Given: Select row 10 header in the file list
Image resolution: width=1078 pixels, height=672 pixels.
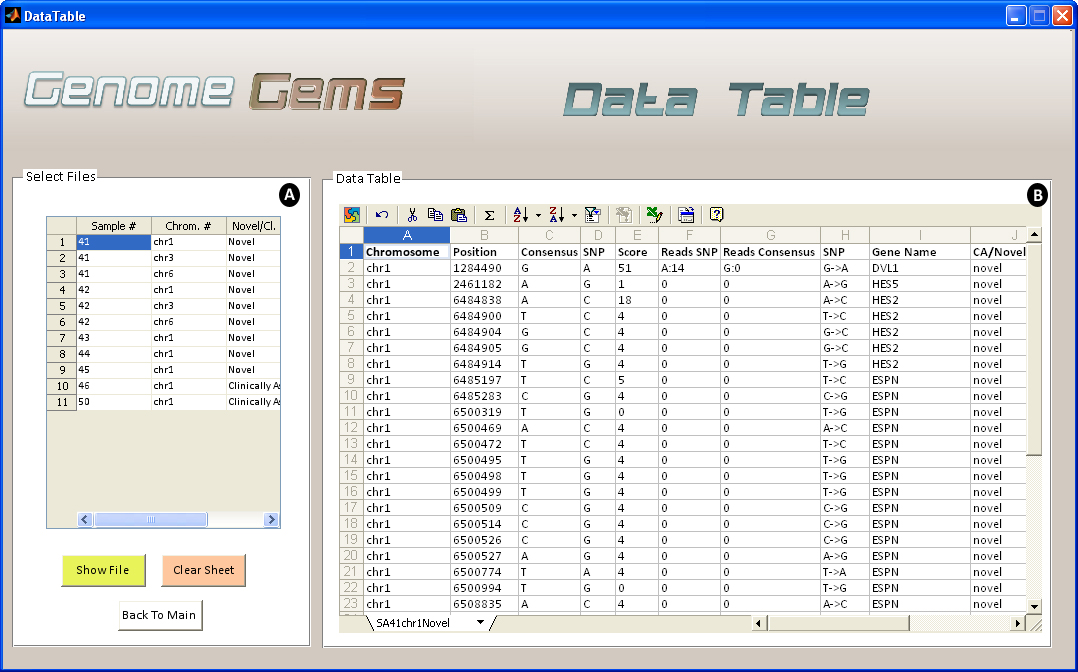Looking at the screenshot, I should click(62, 386).
